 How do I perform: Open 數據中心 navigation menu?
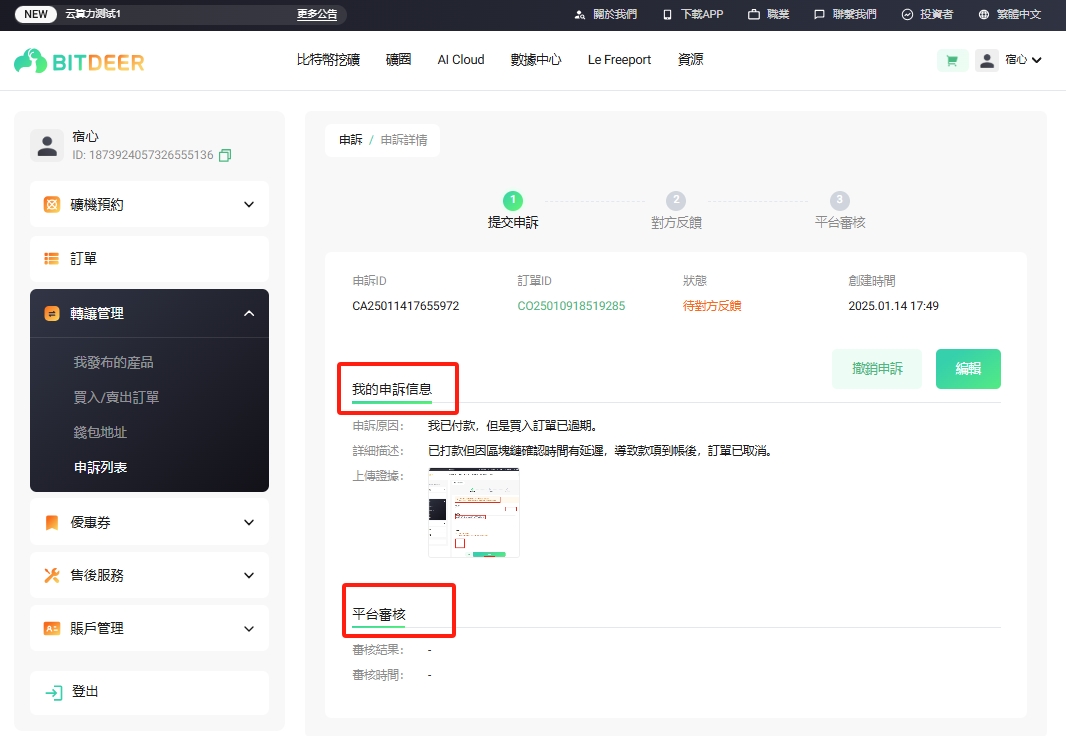click(536, 60)
